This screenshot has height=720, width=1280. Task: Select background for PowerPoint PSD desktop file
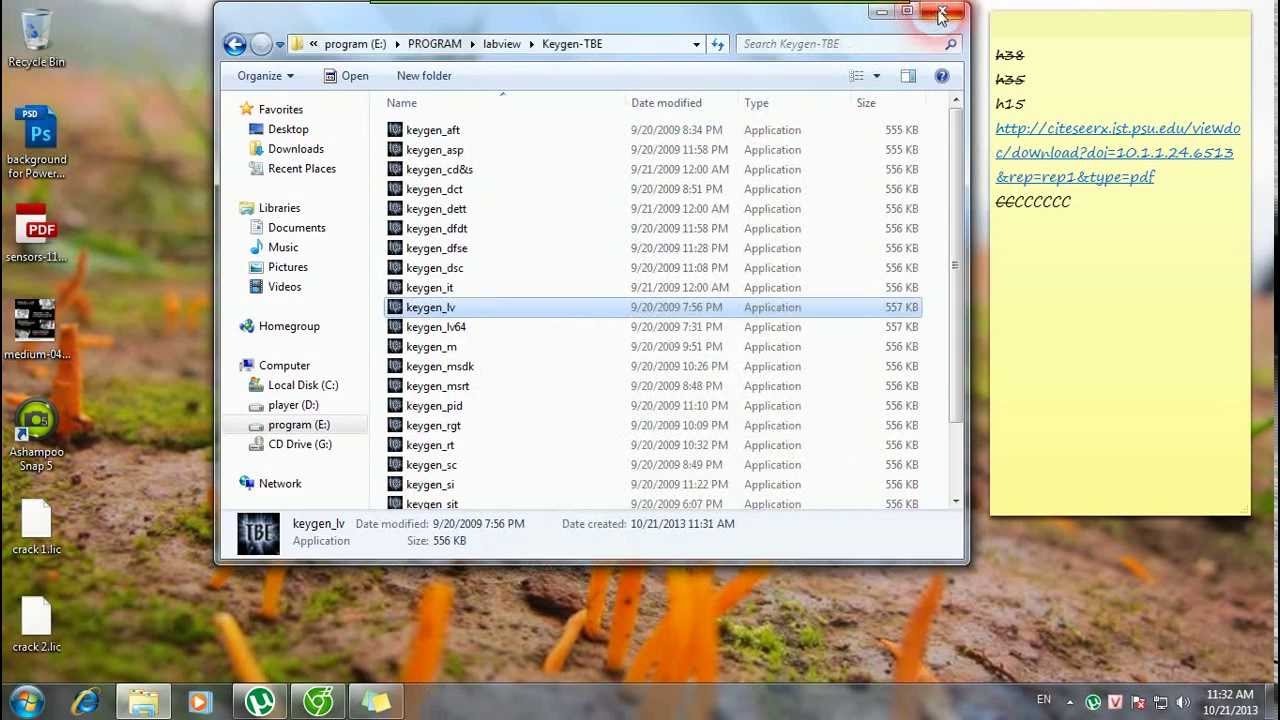tap(37, 143)
